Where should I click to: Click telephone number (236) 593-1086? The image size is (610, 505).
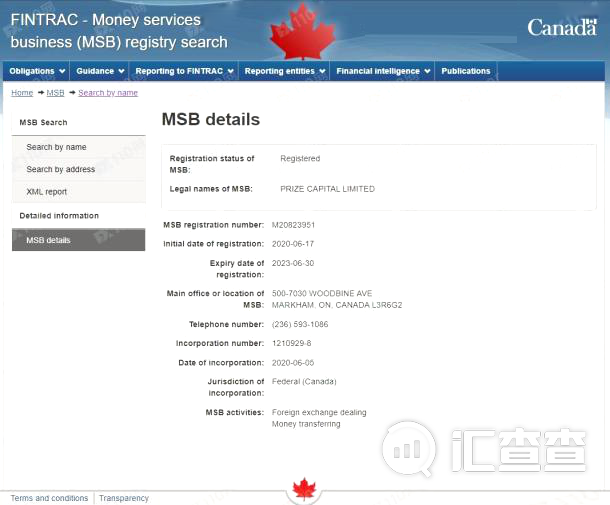point(300,324)
